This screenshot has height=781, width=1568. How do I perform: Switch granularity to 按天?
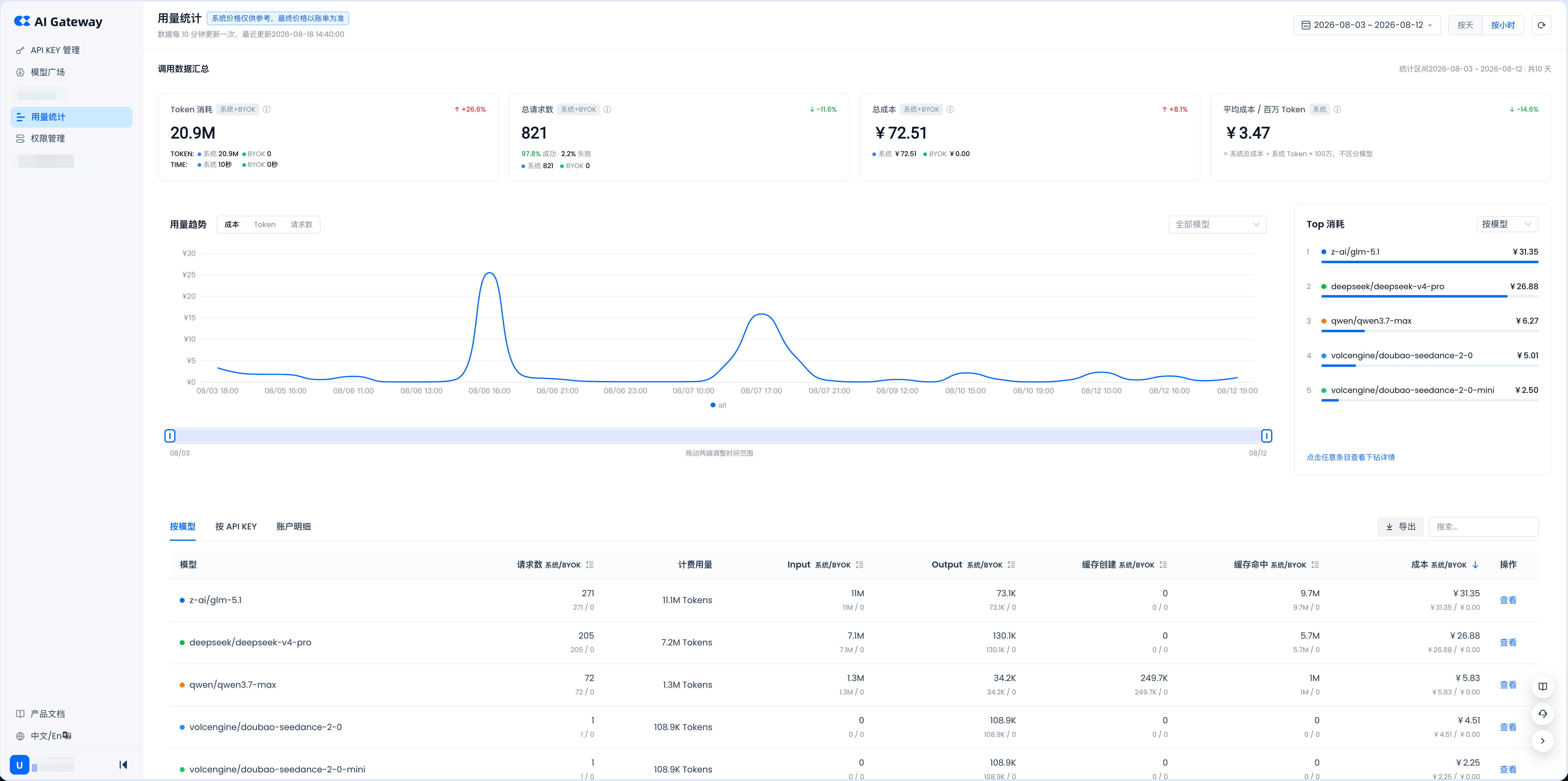[x=1465, y=25]
